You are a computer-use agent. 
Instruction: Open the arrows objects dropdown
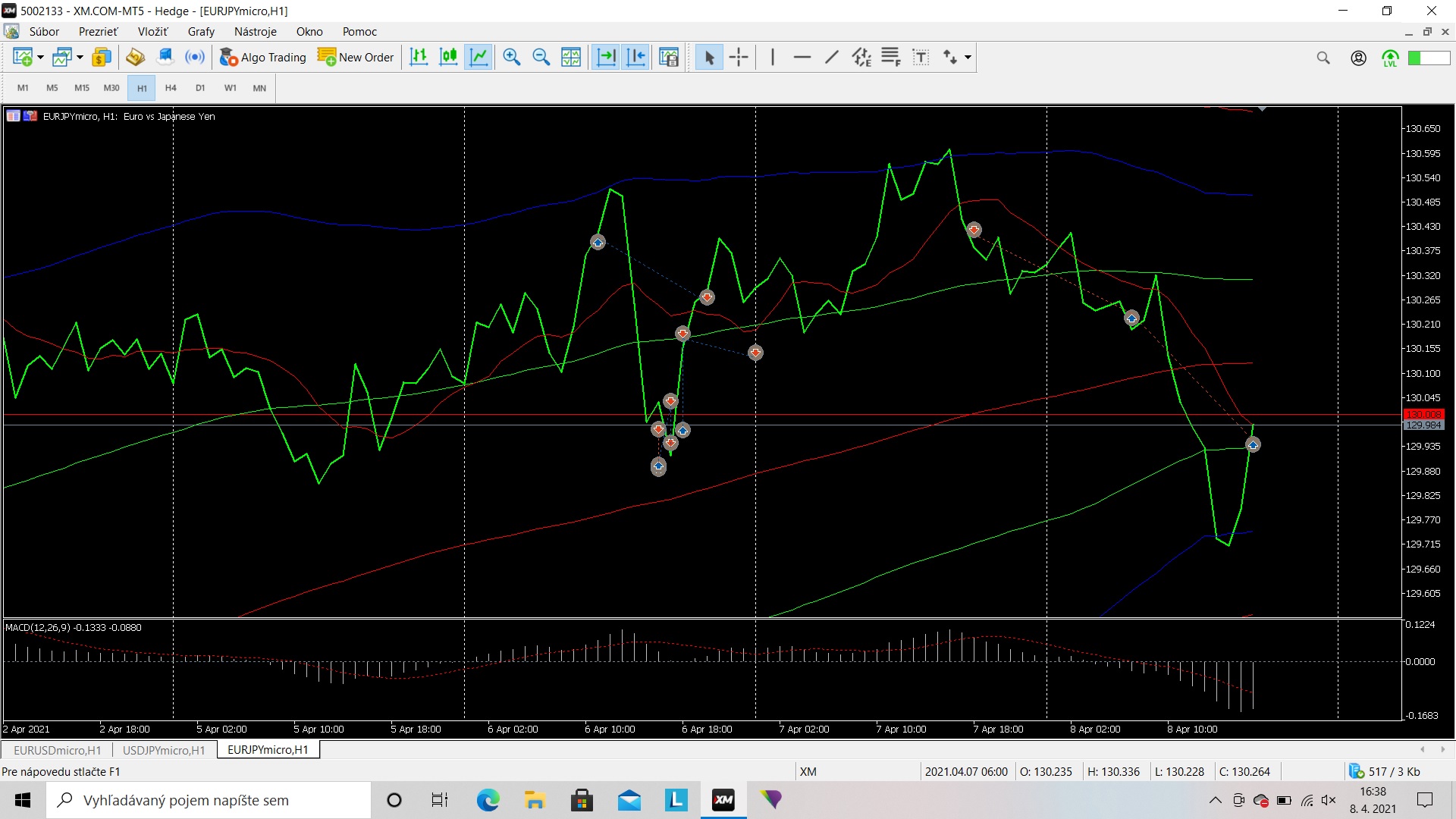[968, 57]
